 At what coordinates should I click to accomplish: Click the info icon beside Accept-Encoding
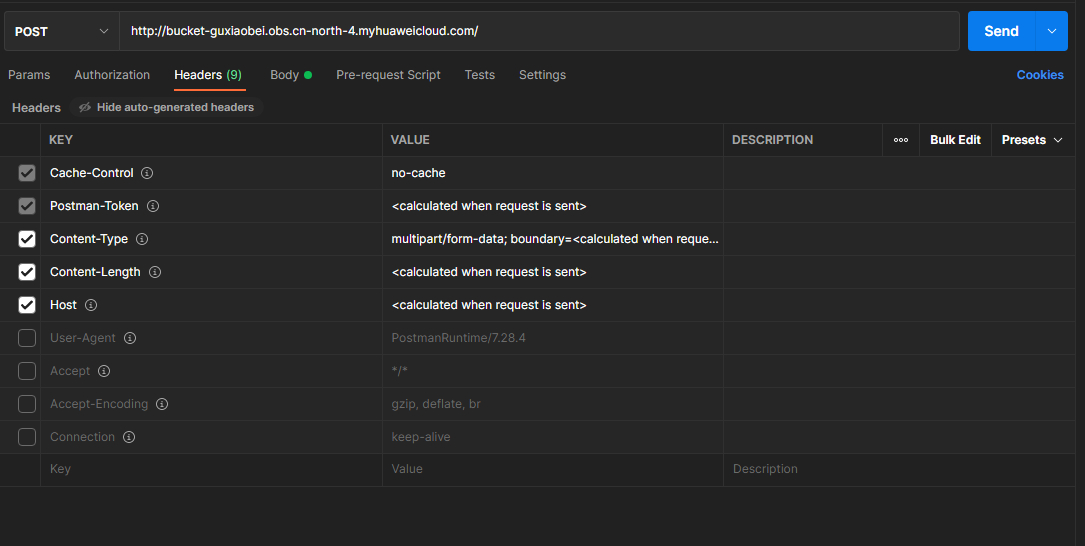(162, 404)
